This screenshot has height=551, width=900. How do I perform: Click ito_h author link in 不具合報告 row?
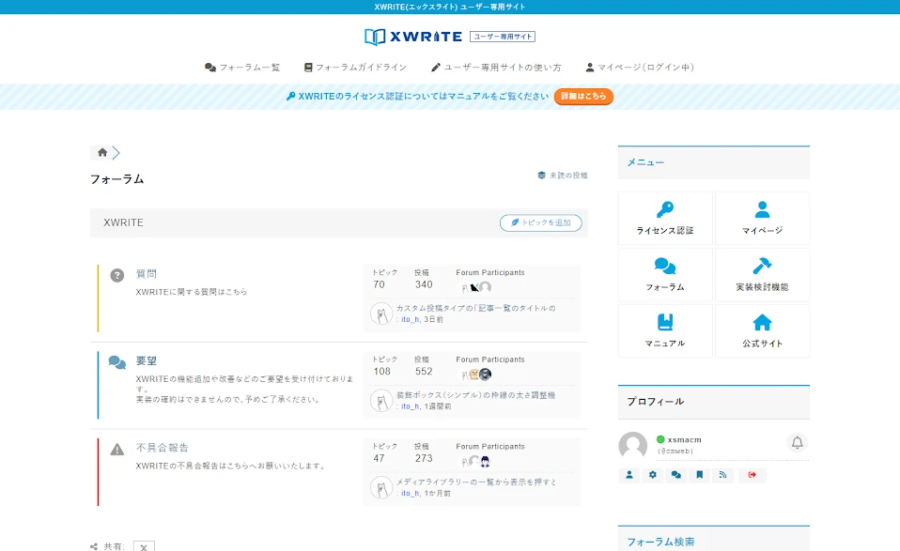[x=410, y=494]
